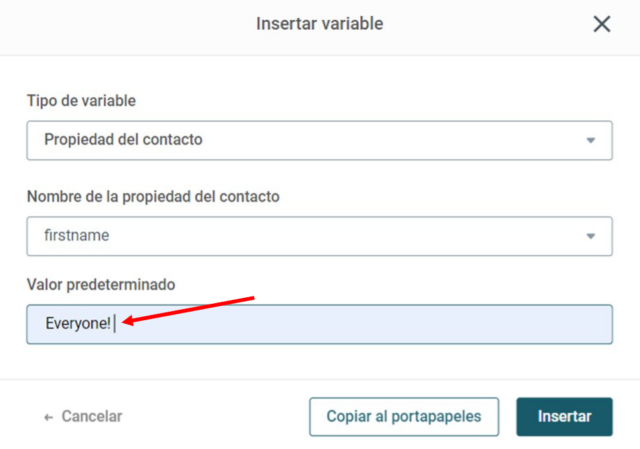
Task: Expand the contact property name combo box
Action: click(320, 236)
